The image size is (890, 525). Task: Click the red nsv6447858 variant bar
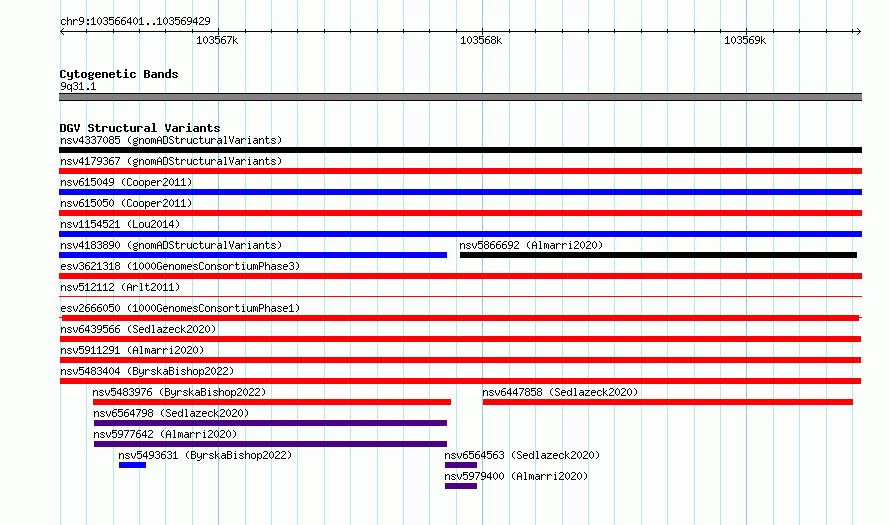(x=668, y=402)
